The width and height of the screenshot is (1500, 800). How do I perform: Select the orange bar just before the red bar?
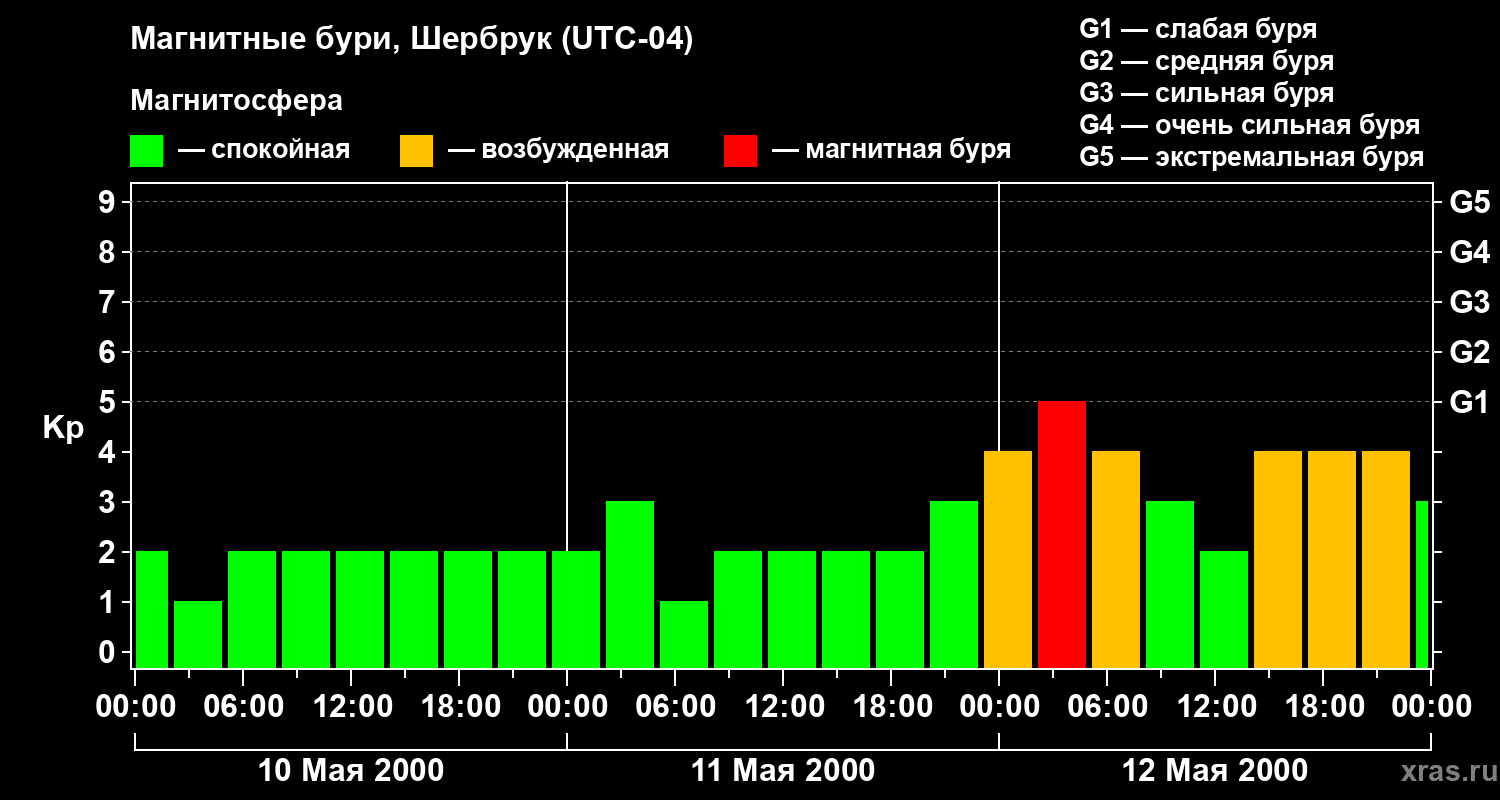(x=1008, y=559)
